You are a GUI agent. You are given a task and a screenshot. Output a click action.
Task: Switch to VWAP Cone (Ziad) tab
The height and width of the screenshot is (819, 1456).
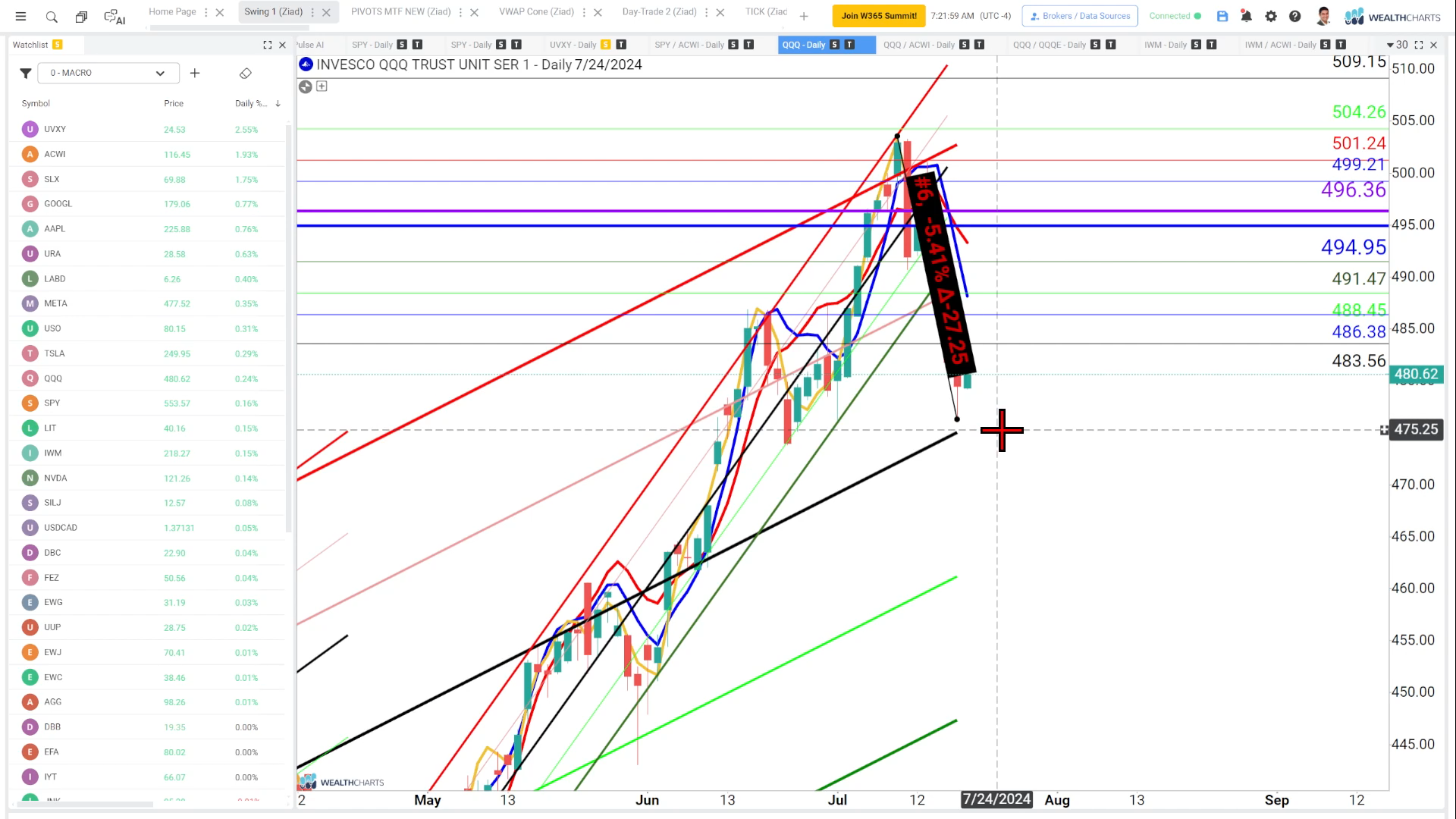click(x=536, y=11)
